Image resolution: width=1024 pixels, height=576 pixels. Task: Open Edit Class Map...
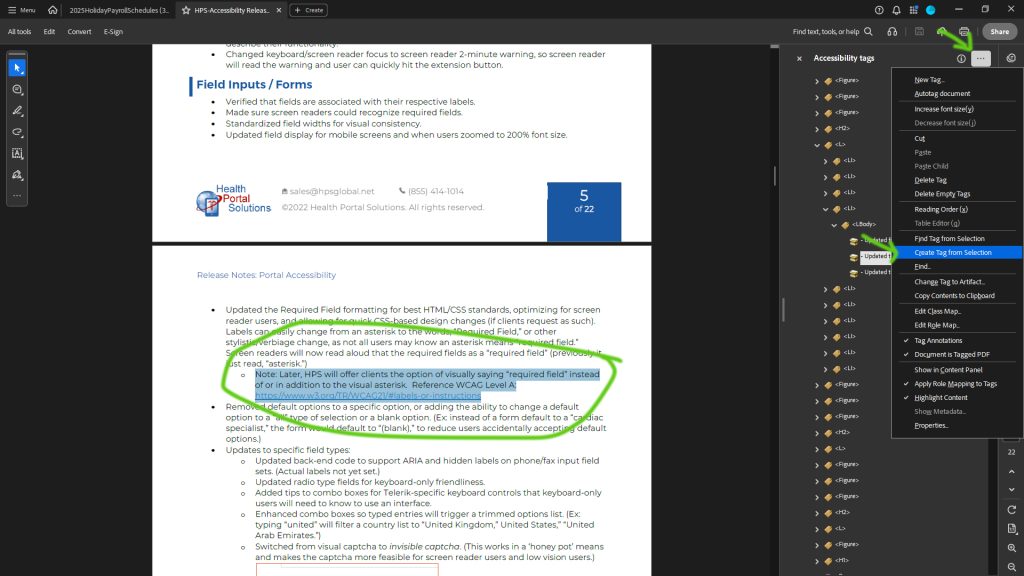[936, 311]
